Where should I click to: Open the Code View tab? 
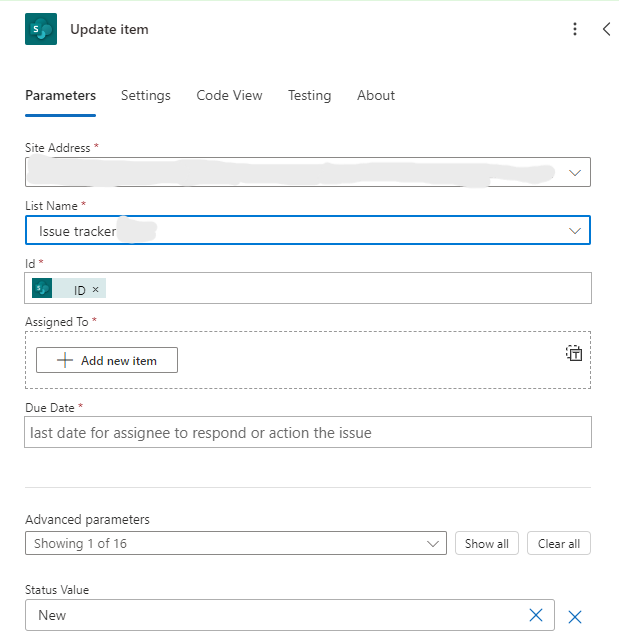coord(229,95)
